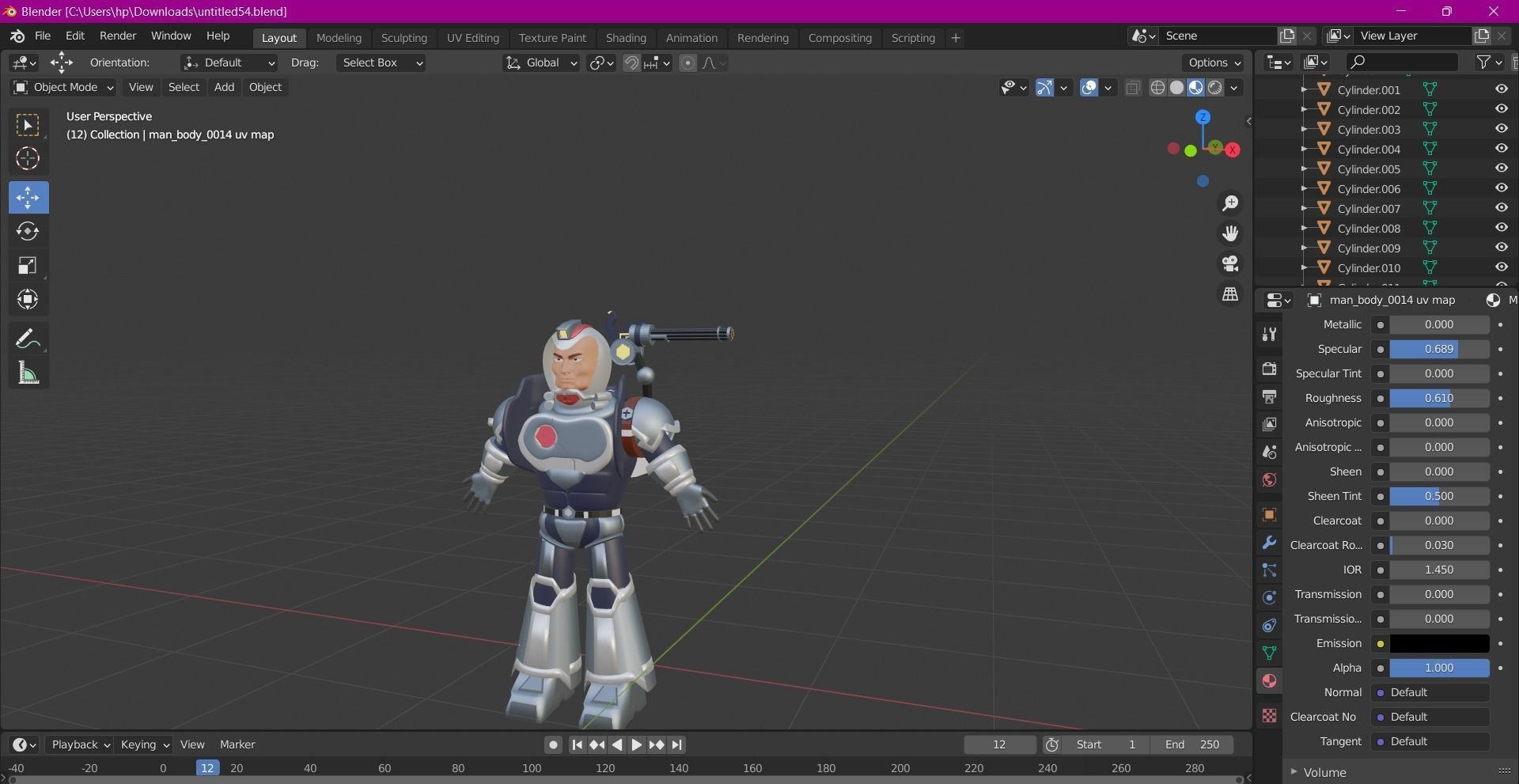Image resolution: width=1519 pixels, height=784 pixels.
Task: Hide Cylinder.001 with its eye icon
Action: [x=1501, y=89]
